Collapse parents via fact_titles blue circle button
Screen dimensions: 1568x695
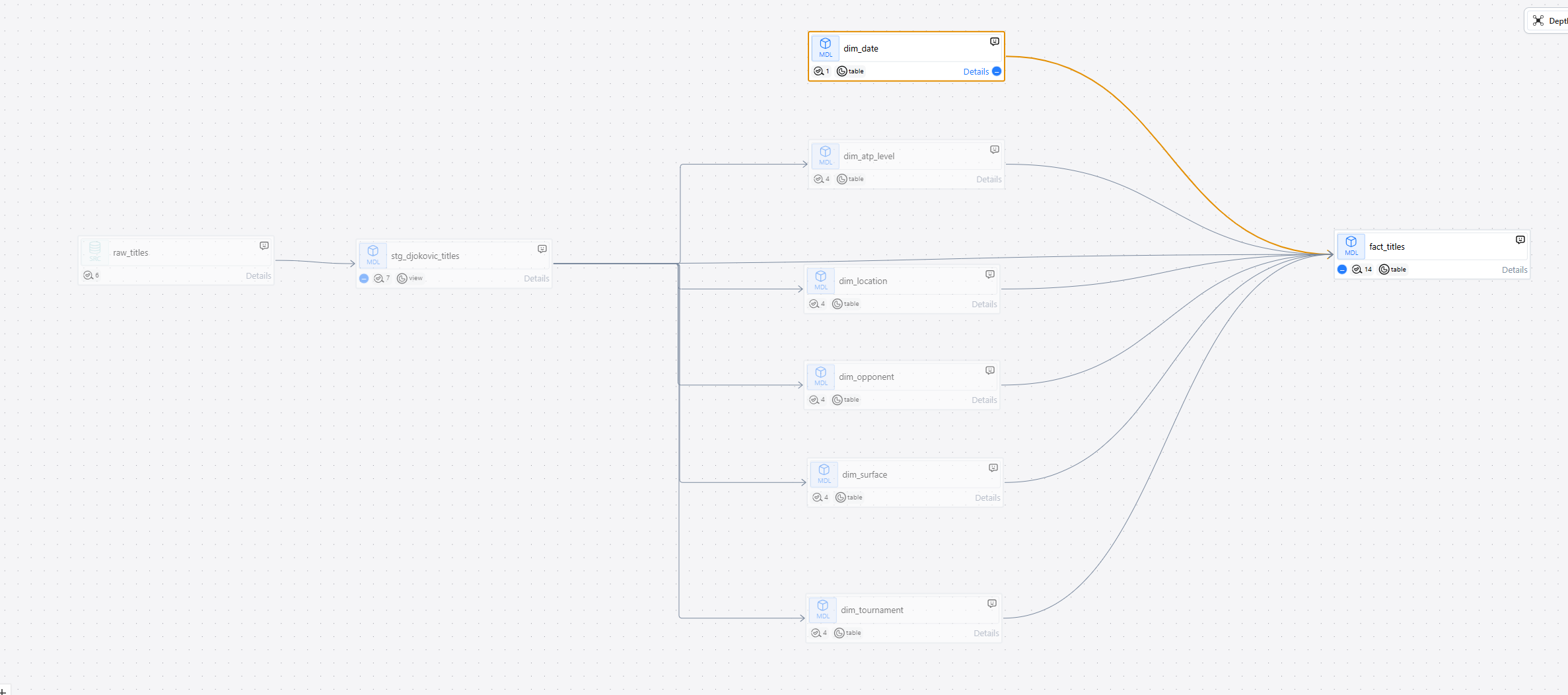click(x=1342, y=270)
